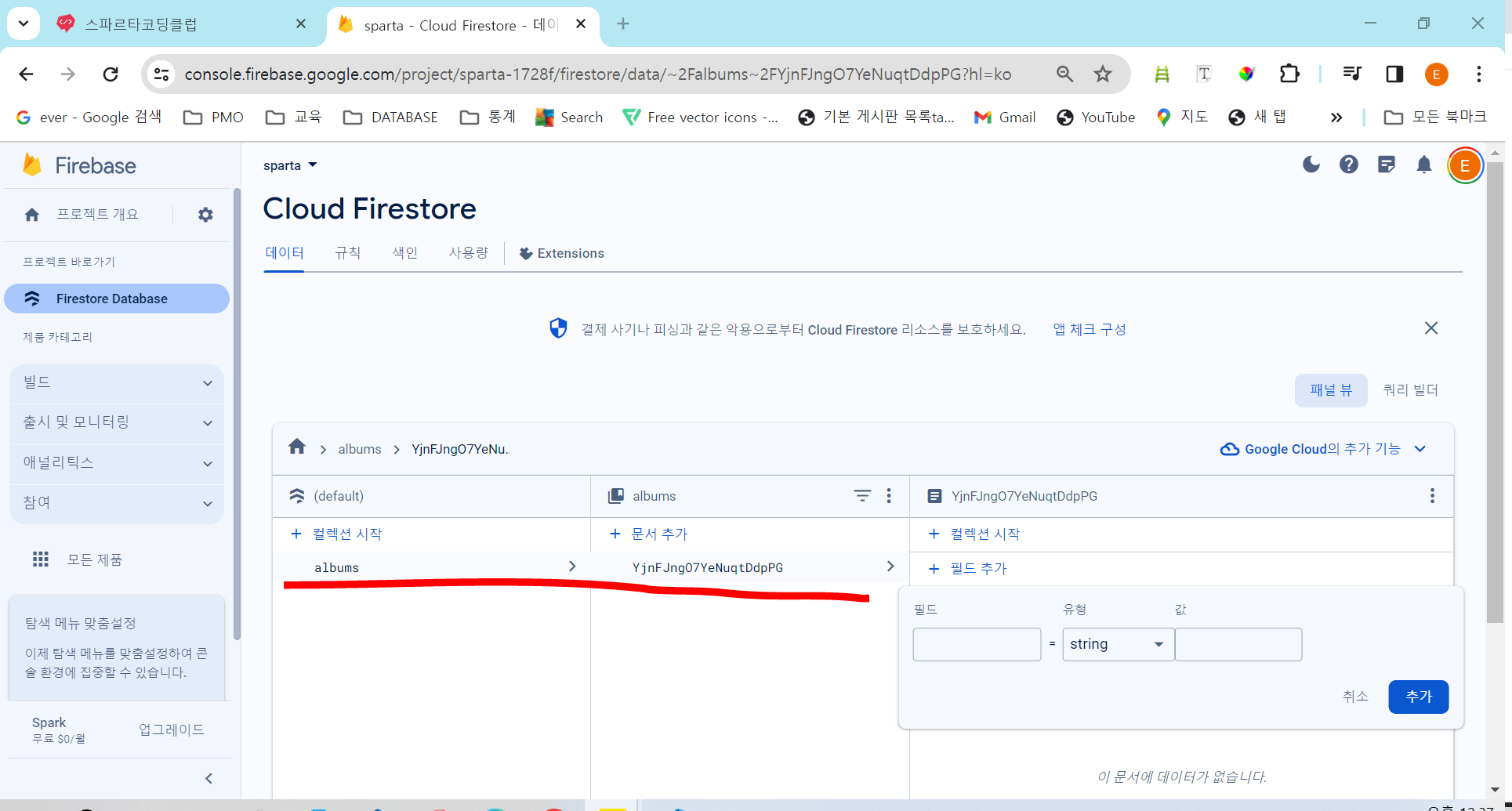
Task: Focus the 필드 name input
Action: (x=977, y=644)
